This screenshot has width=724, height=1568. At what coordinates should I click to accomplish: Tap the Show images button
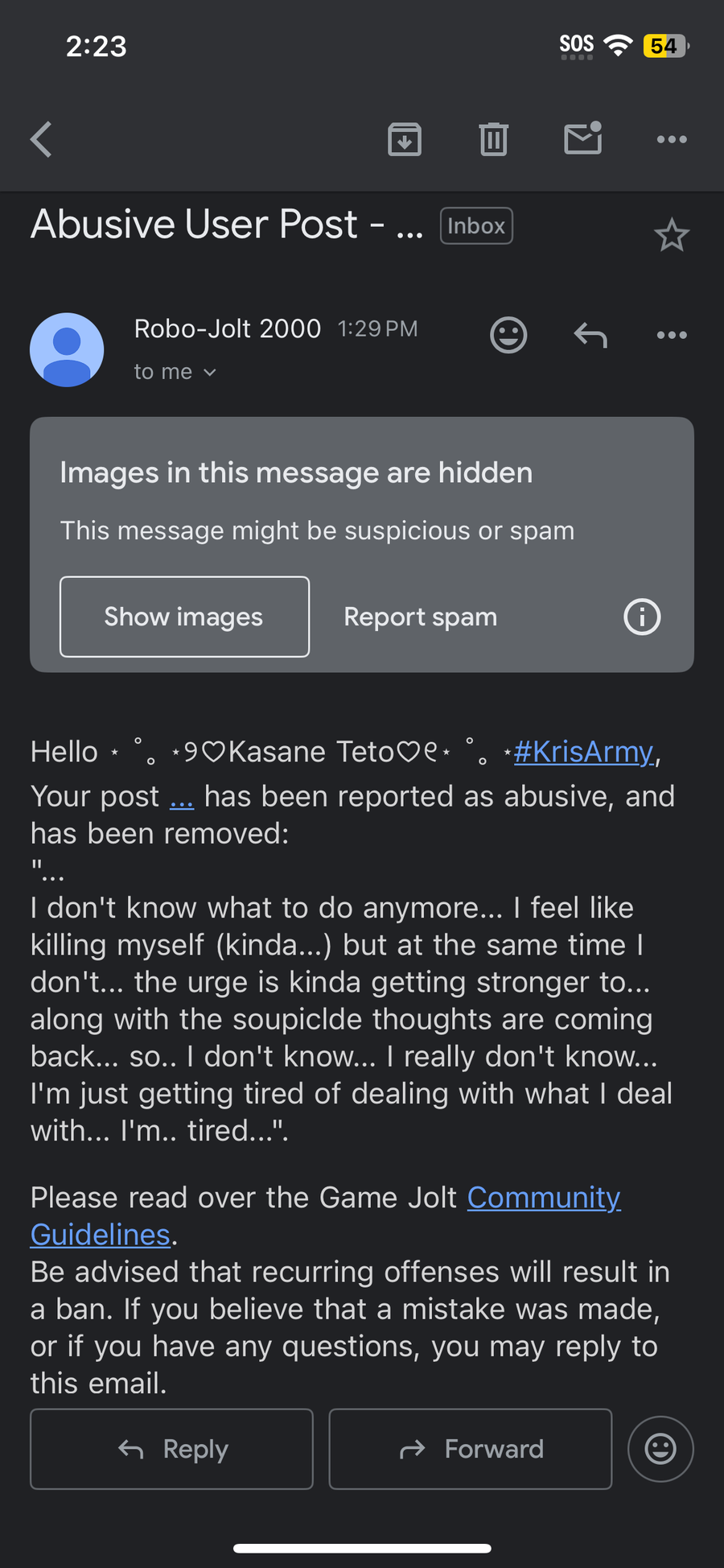184,617
